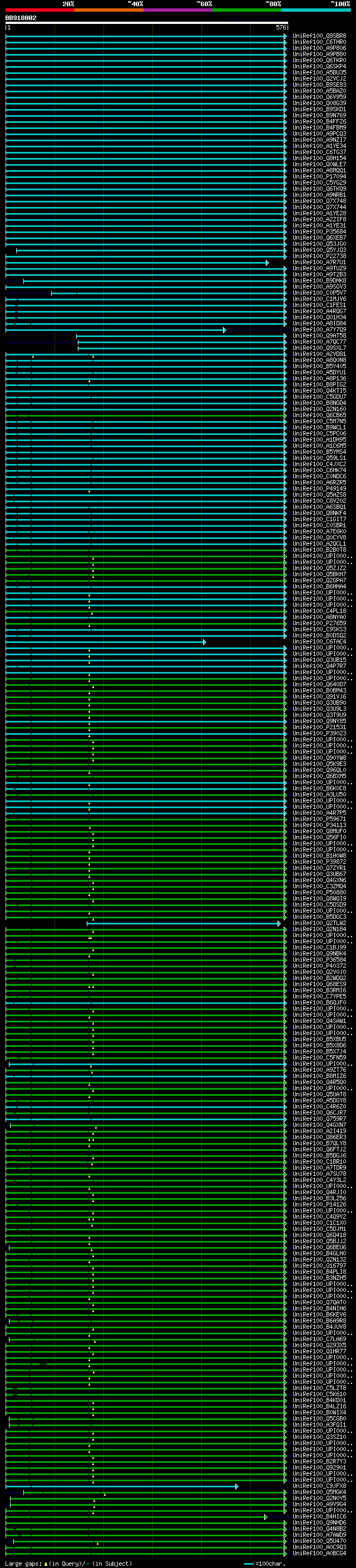Select label UniRef100_Q4KTI5
The image size is (356, 1568).
point(319,391)
